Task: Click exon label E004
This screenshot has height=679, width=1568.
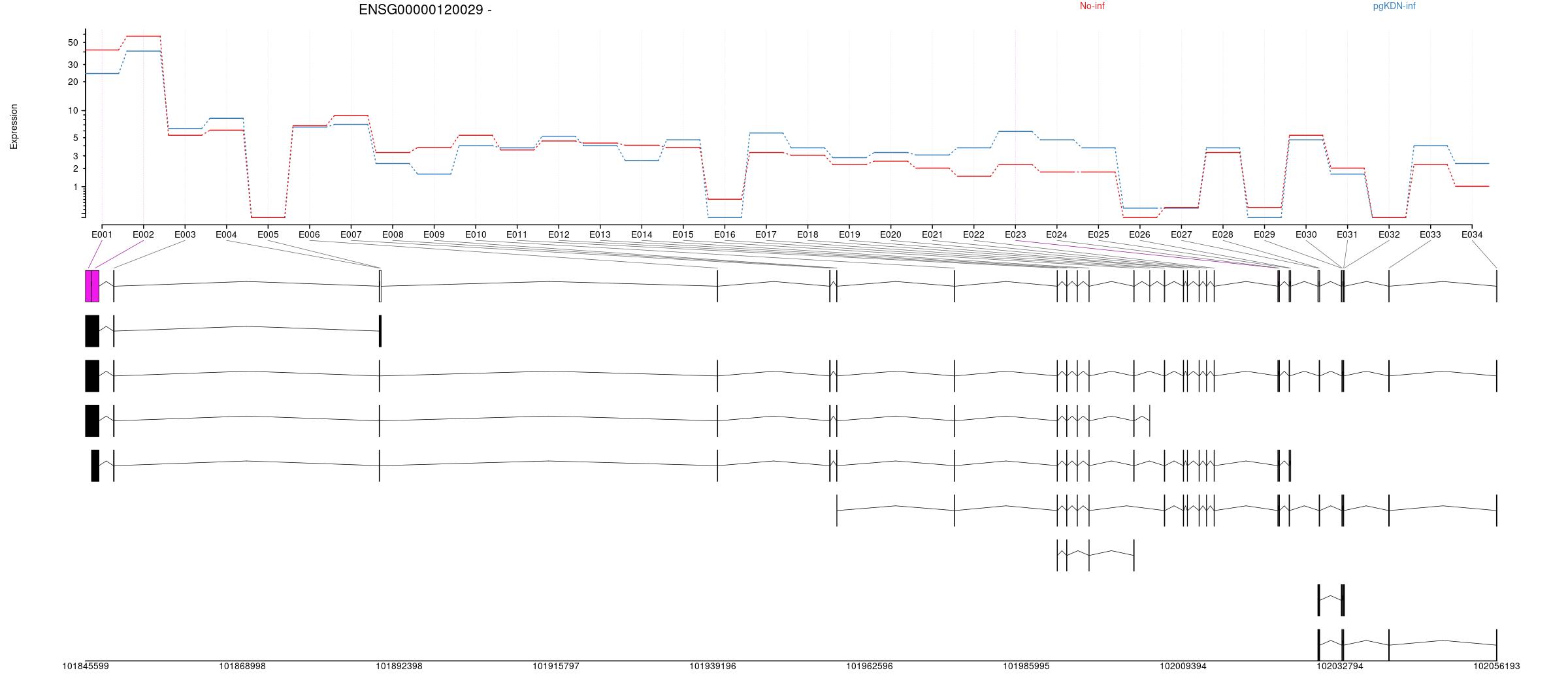Action: click(226, 234)
